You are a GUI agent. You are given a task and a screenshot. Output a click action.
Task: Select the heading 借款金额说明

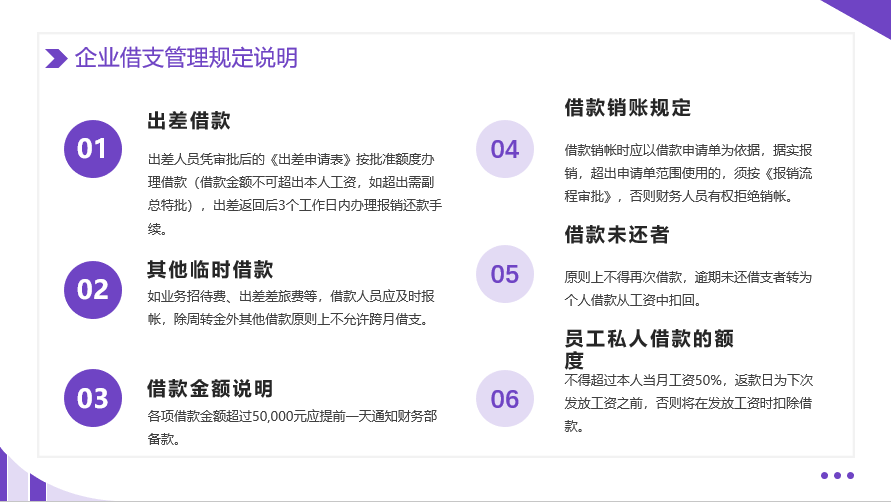(210, 389)
